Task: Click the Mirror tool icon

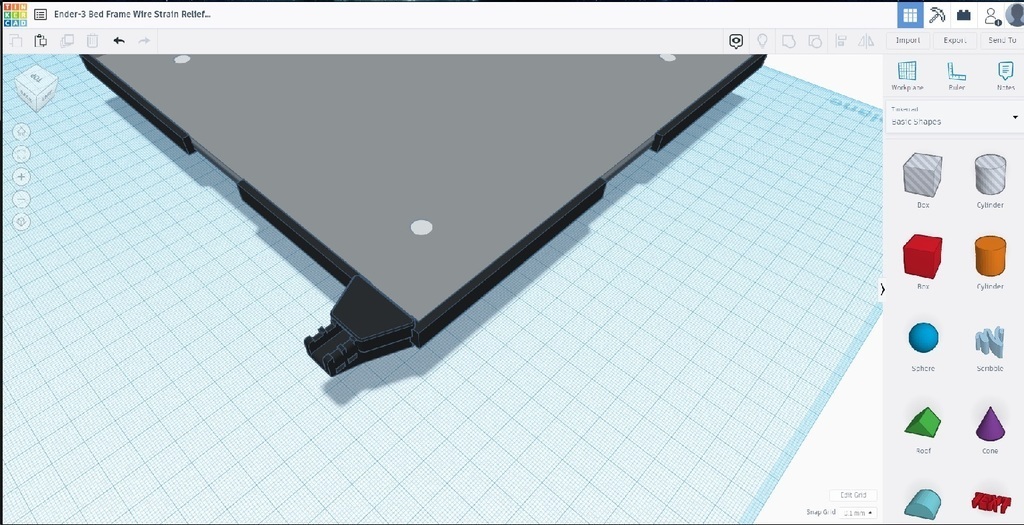Action: [x=866, y=41]
